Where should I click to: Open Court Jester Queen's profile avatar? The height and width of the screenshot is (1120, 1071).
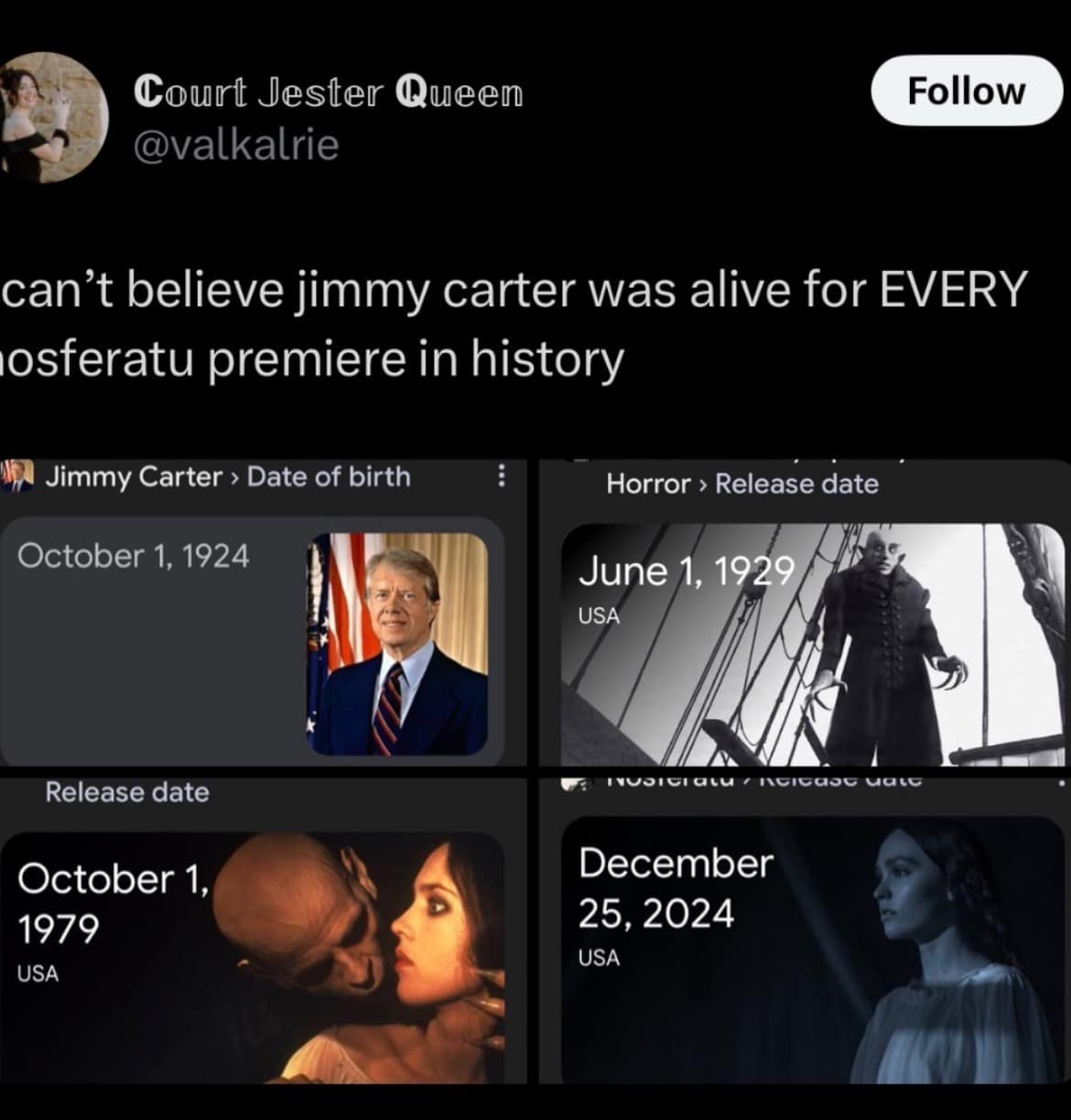[53, 116]
